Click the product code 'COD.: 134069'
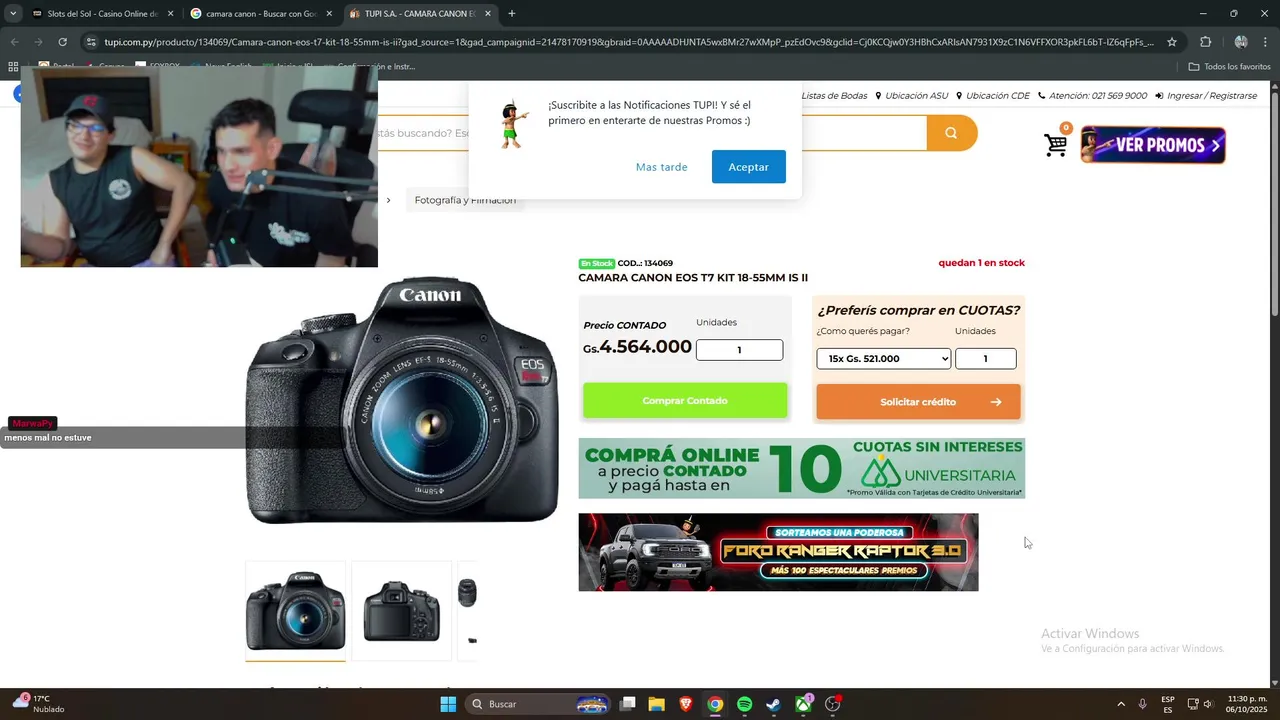Screen dimensions: 1280x720 [645, 263]
